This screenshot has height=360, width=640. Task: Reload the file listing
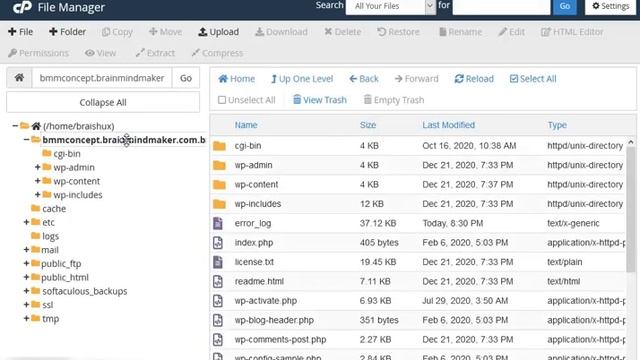(x=474, y=79)
